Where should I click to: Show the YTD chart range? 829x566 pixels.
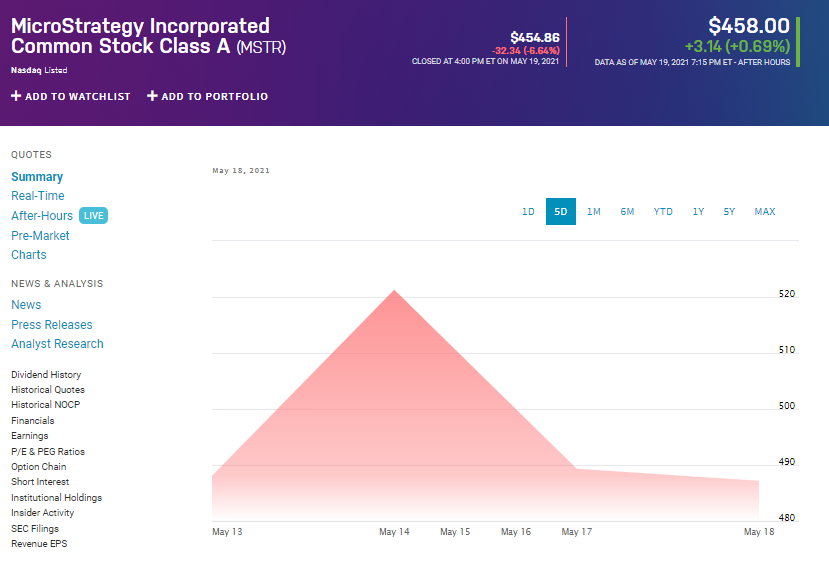pos(663,211)
